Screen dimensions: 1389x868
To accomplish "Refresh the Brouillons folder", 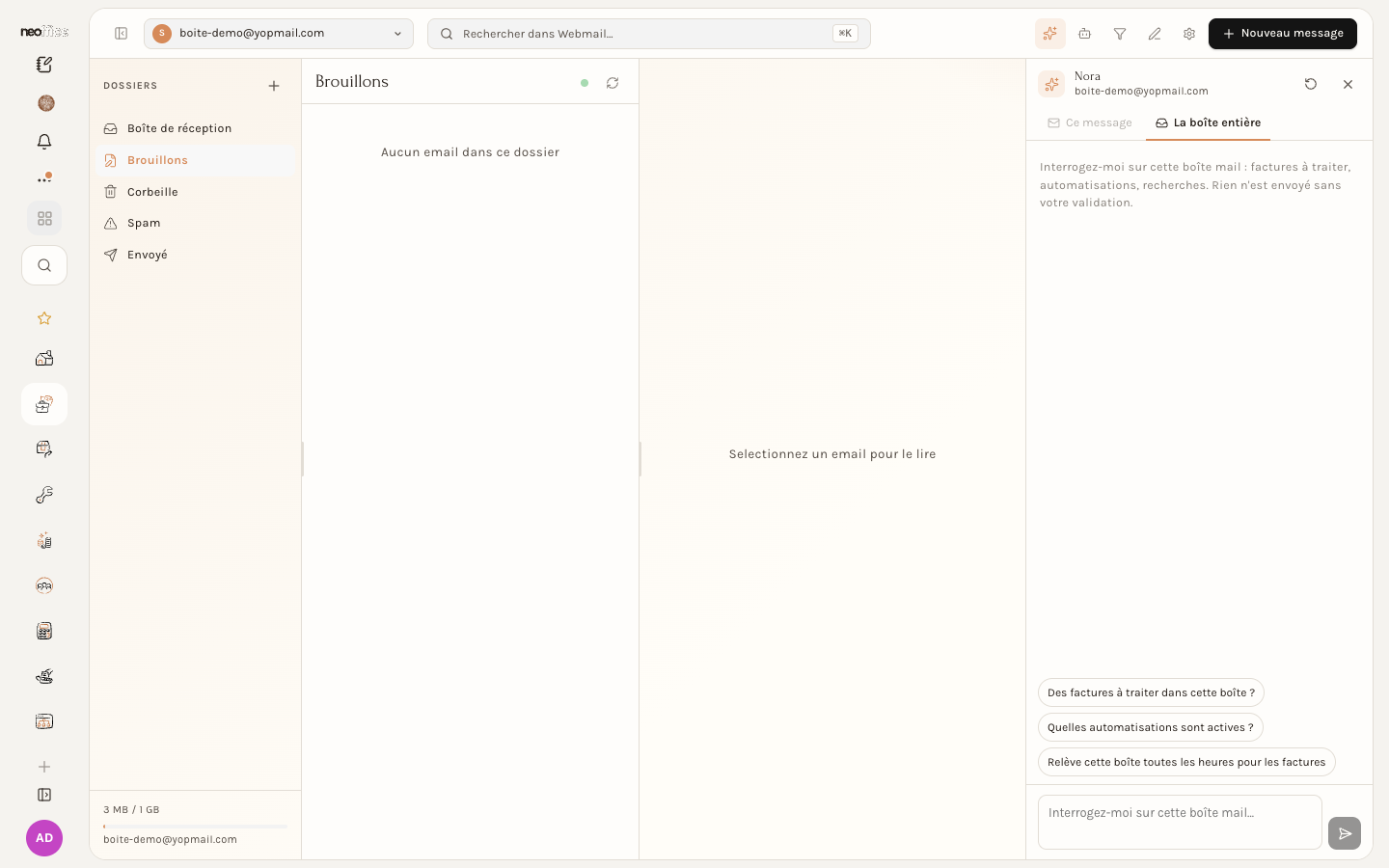I will coord(613,83).
